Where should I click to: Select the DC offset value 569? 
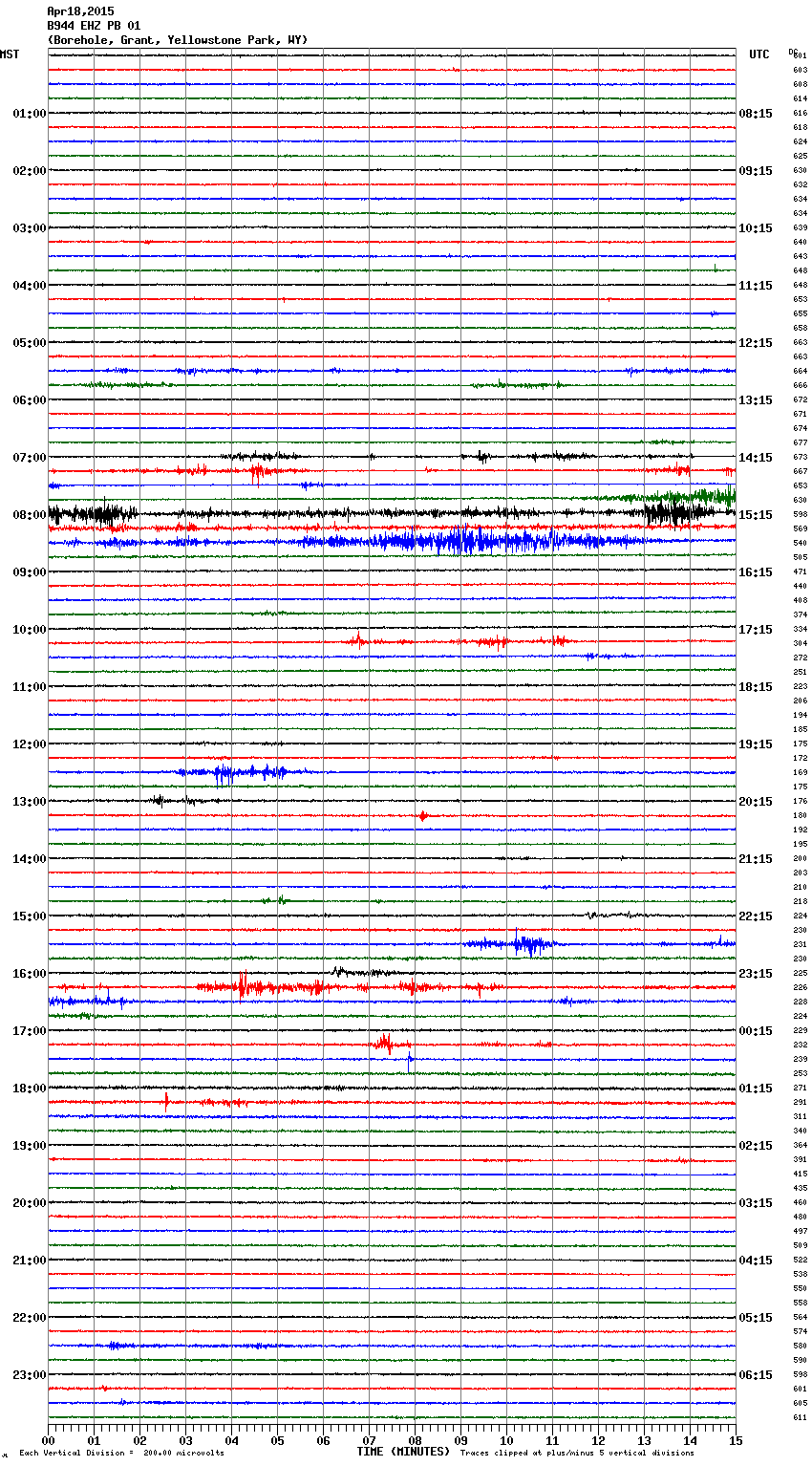coord(800,528)
